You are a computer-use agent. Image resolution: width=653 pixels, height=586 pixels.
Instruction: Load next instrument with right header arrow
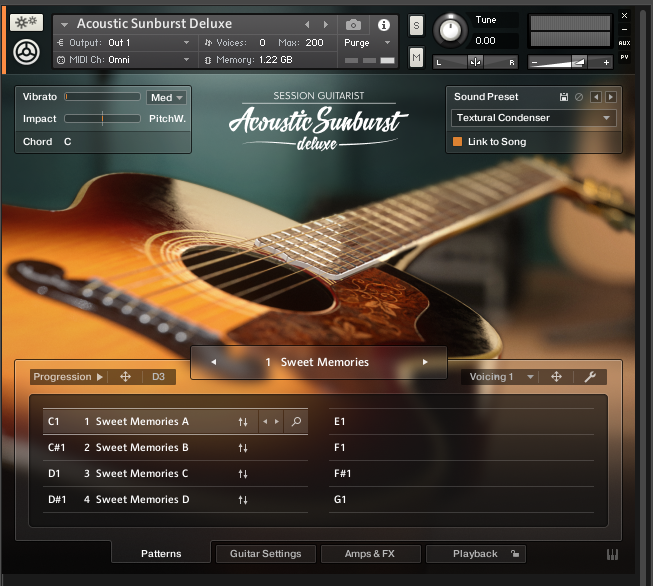coord(326,25)
